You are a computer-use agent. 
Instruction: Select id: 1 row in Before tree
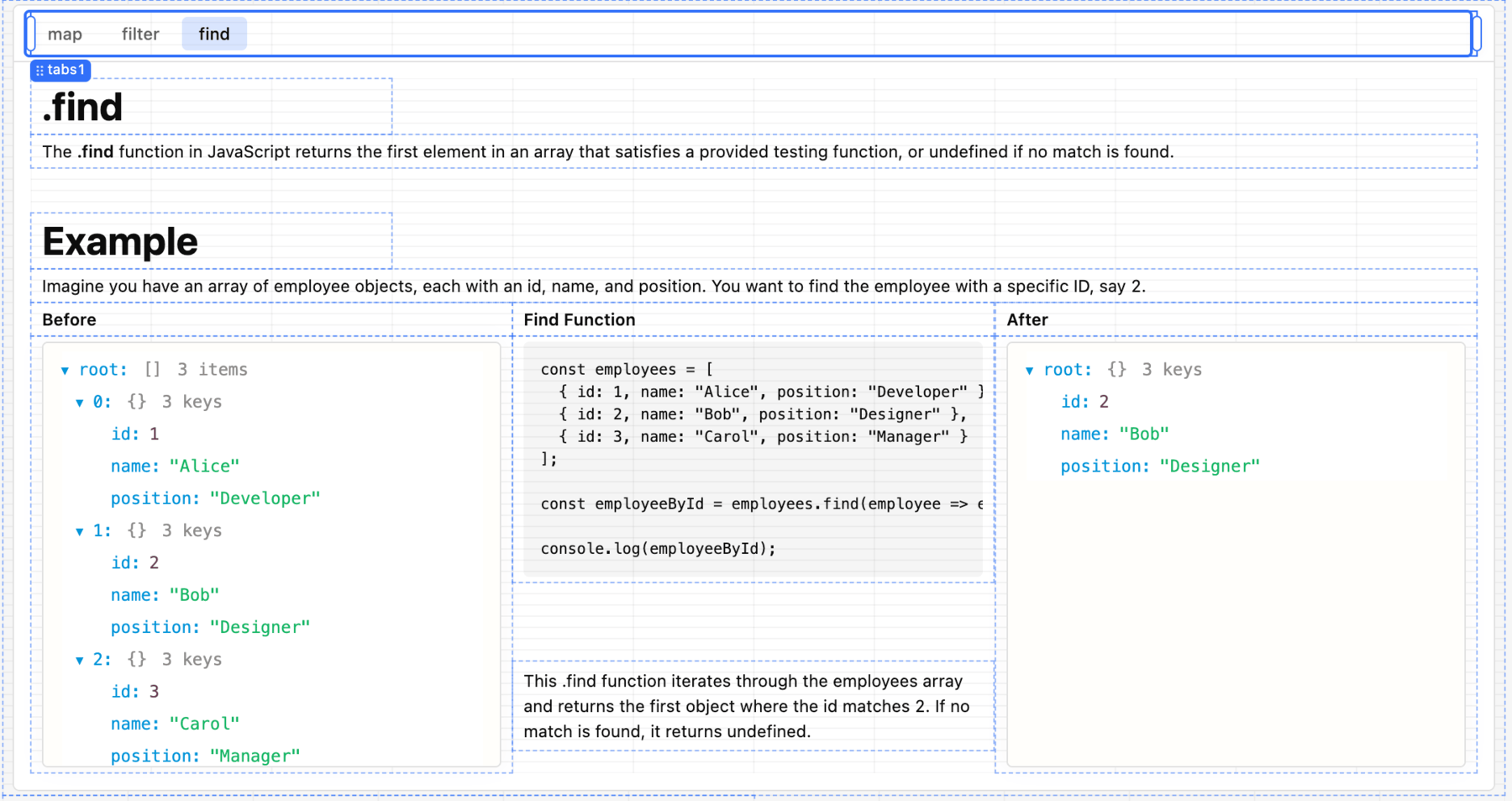(134, 435)
